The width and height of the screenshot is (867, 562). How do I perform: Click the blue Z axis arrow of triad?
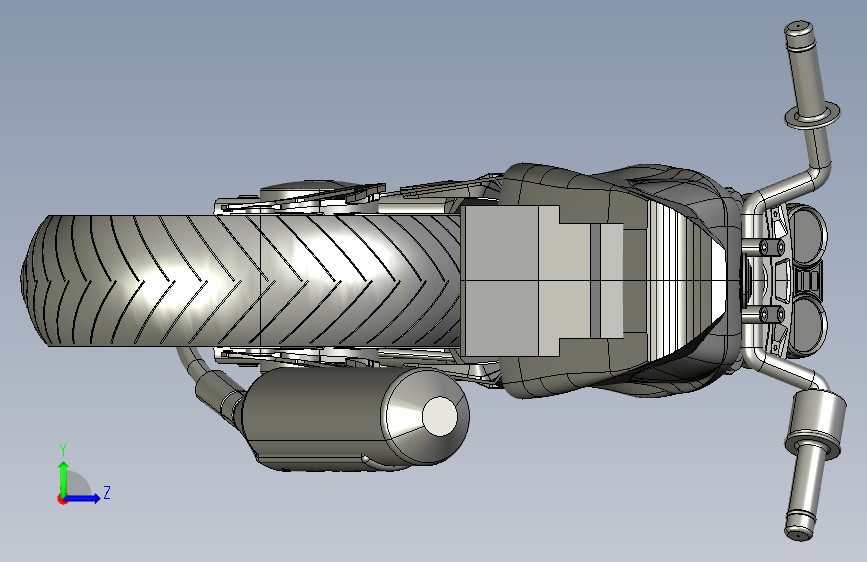83,498
